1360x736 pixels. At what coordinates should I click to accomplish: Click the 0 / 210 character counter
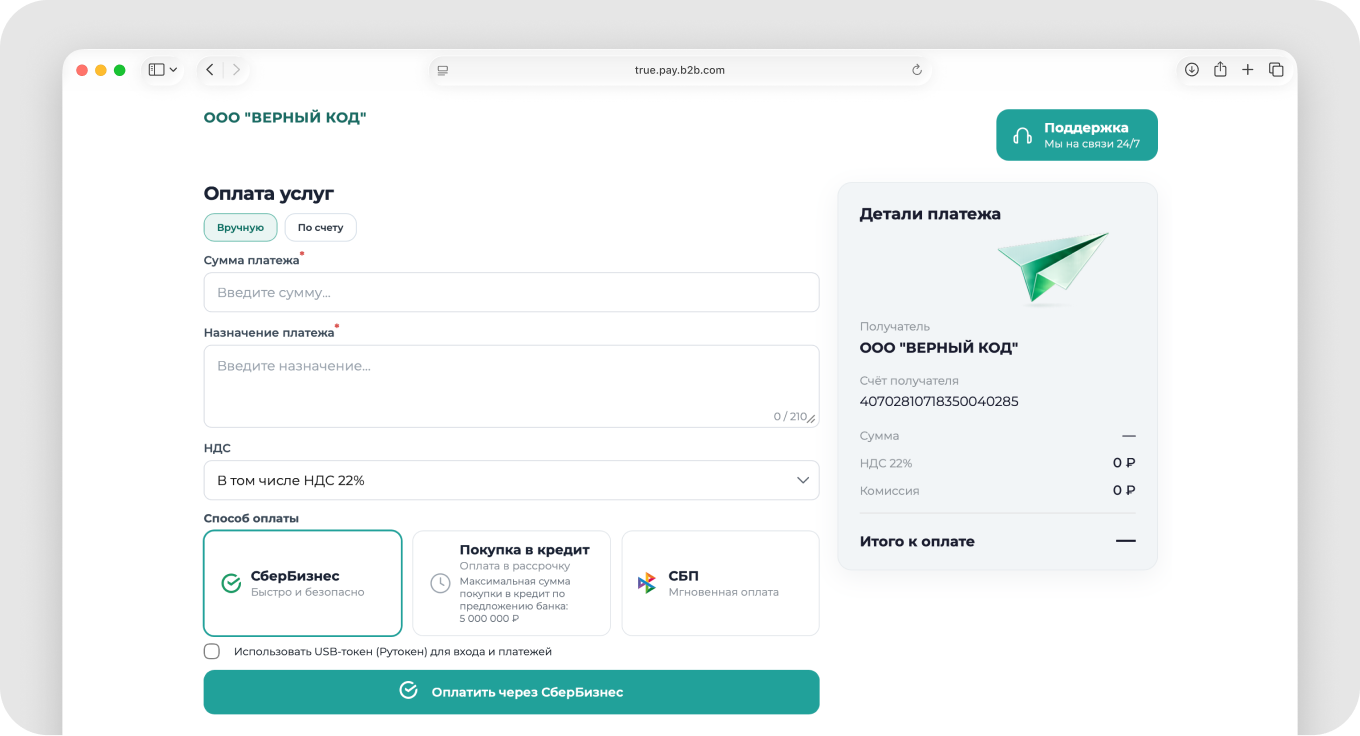(x=790, y=417)
